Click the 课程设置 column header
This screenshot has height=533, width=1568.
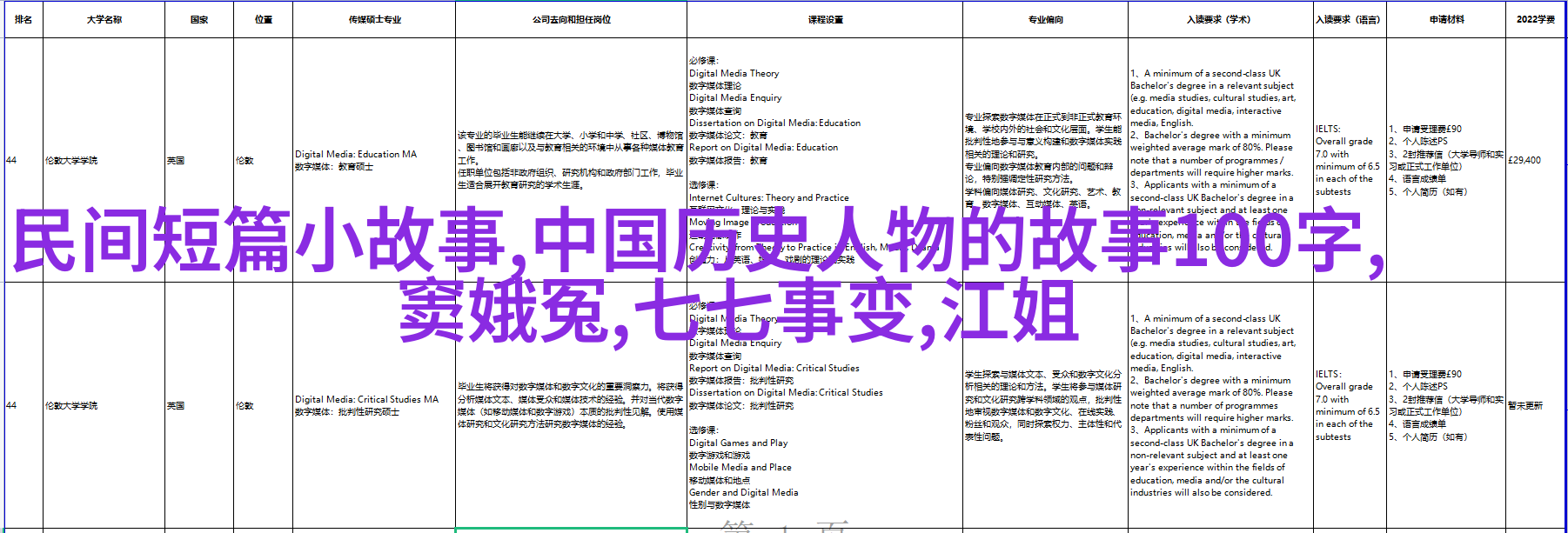click(825, 19)
